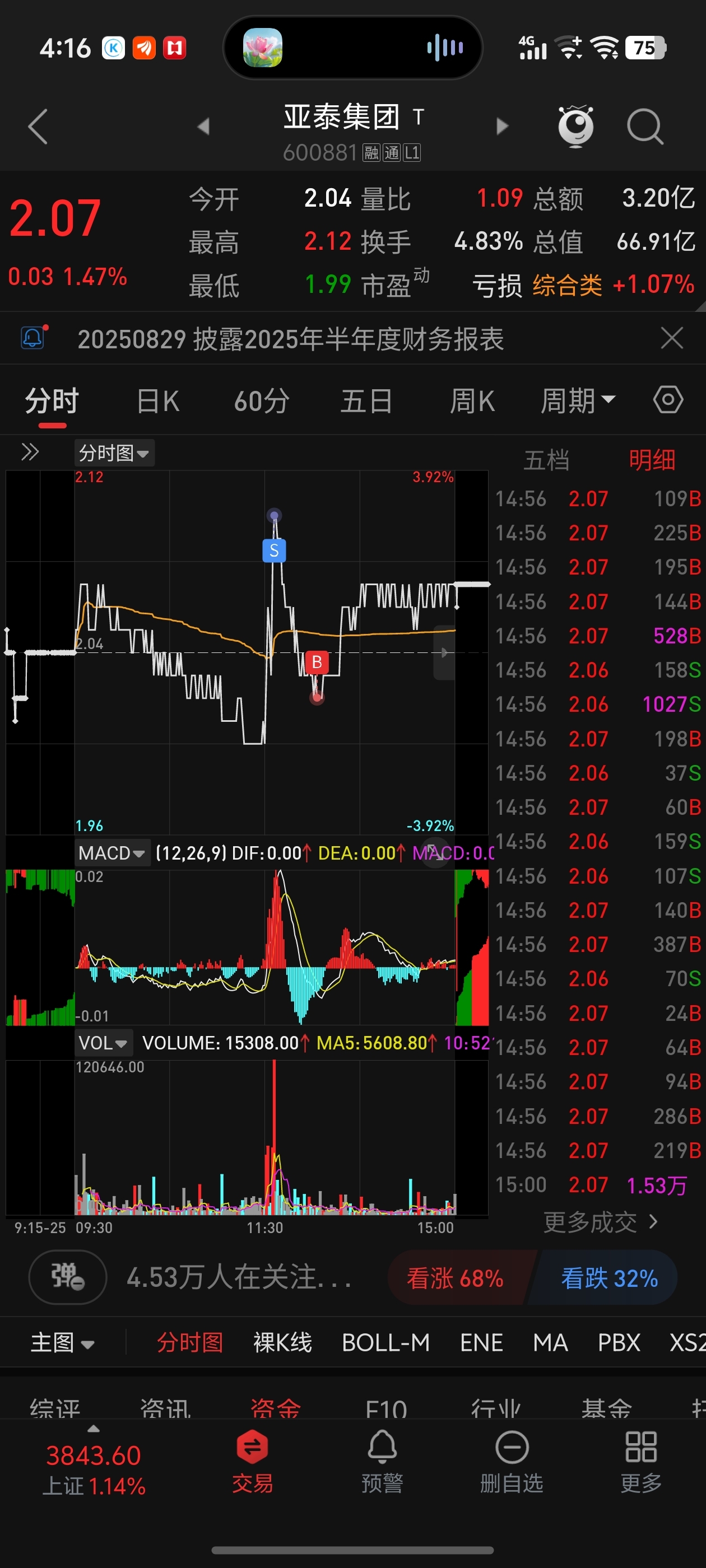706x1568 pixels.
Task: Switch to 日K tab
Action: pos(158,401)
